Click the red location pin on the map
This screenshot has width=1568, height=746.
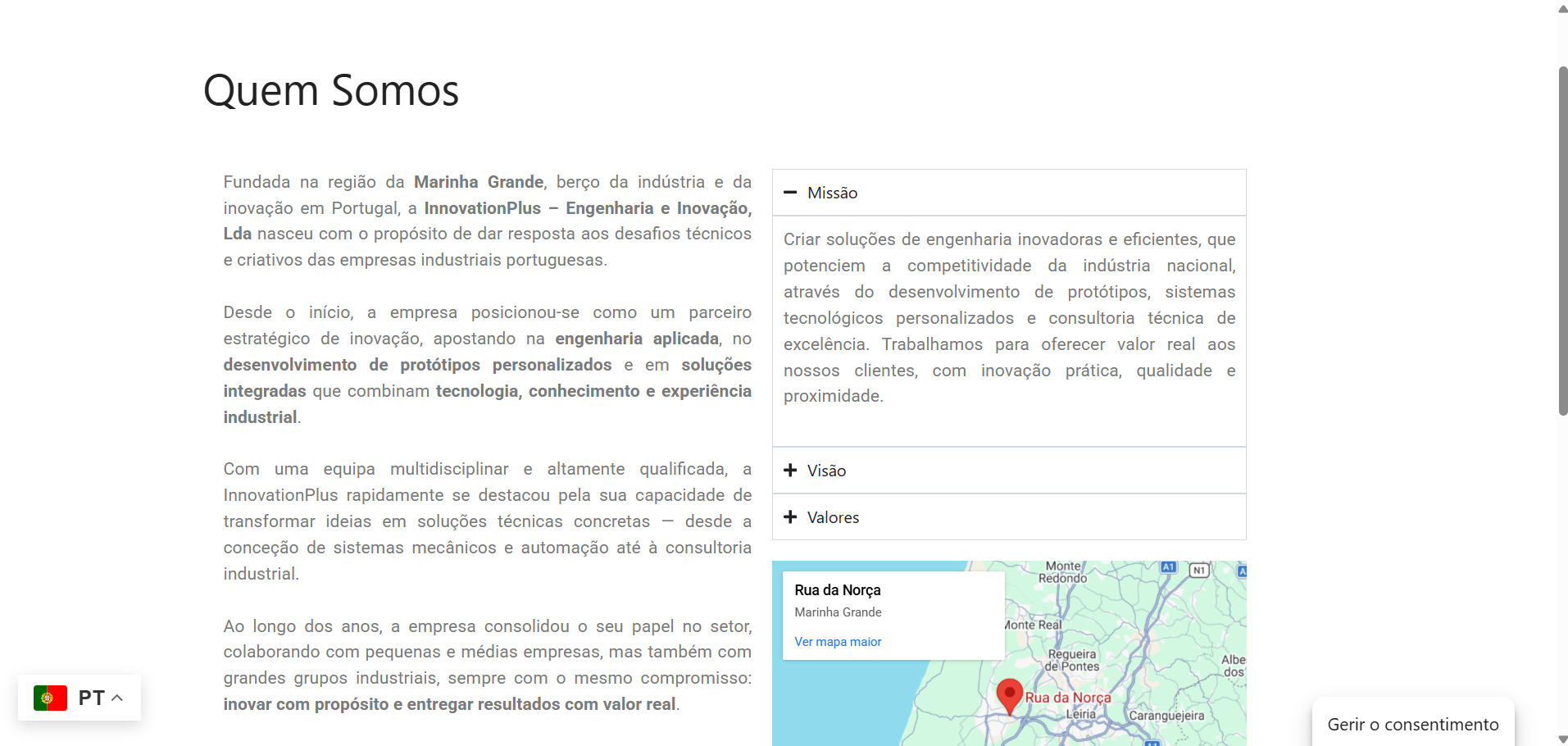tap(1009, 695)
